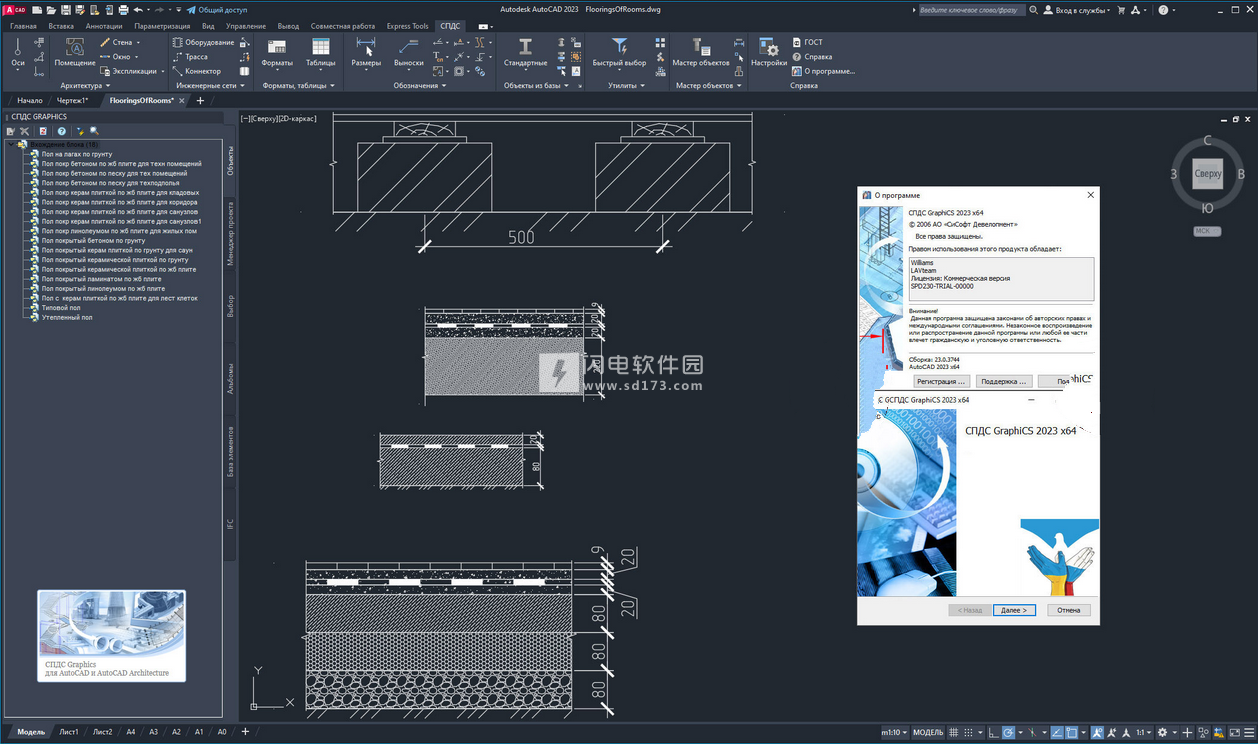
Task: Toggle МОДЕЛЬ model space button
Action: point(928,732)
